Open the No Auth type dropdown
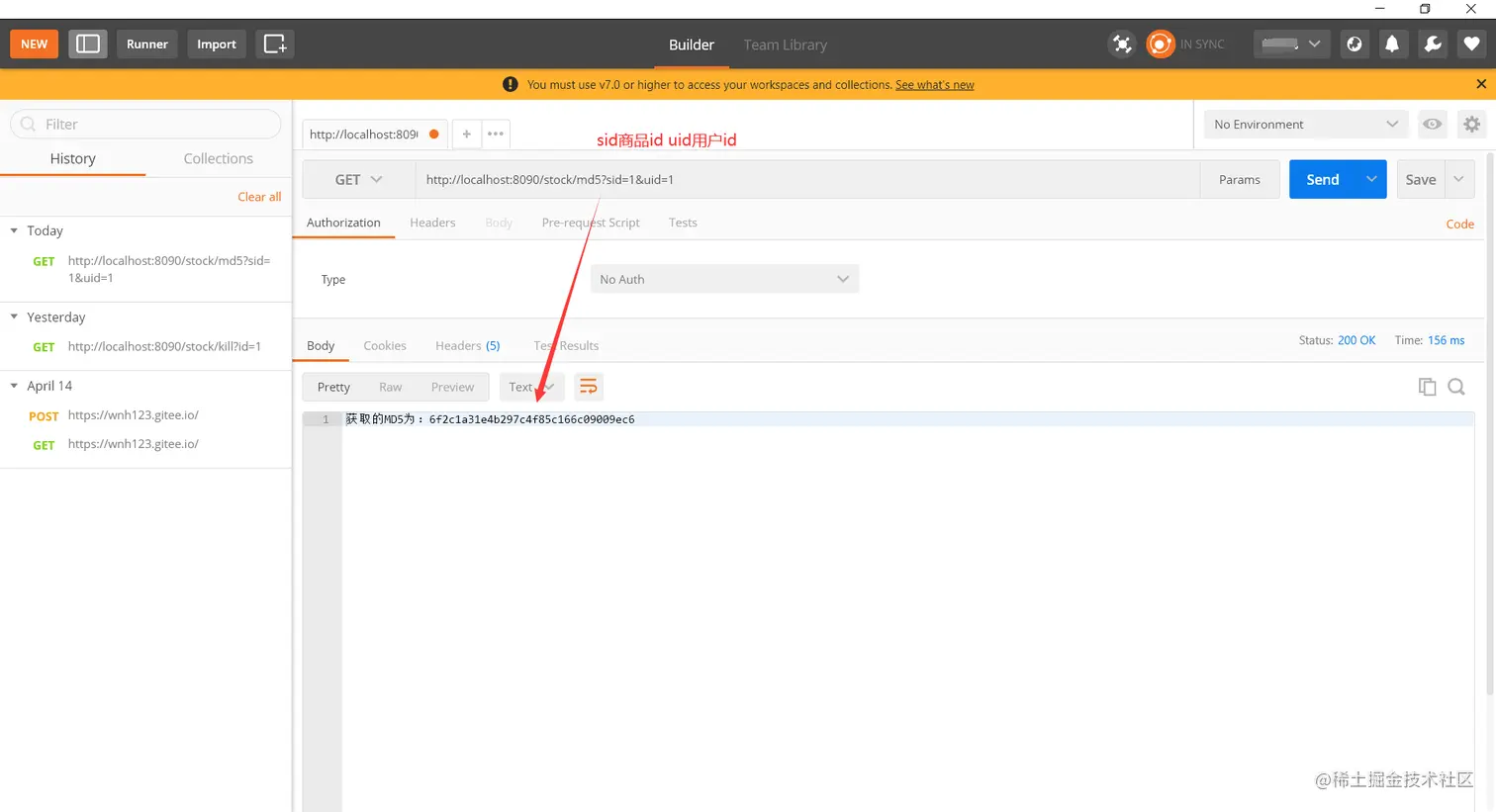 (x=724, y=279)
